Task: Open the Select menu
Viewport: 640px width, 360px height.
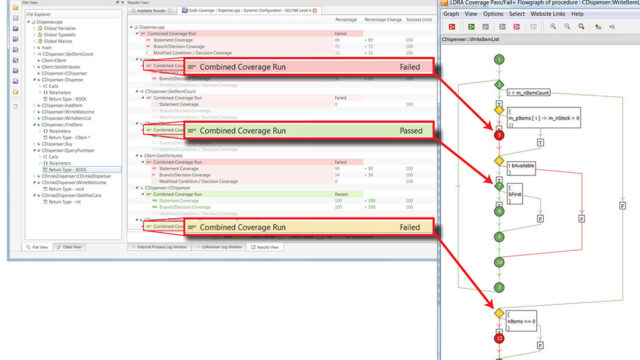Action: click(517, 14)
